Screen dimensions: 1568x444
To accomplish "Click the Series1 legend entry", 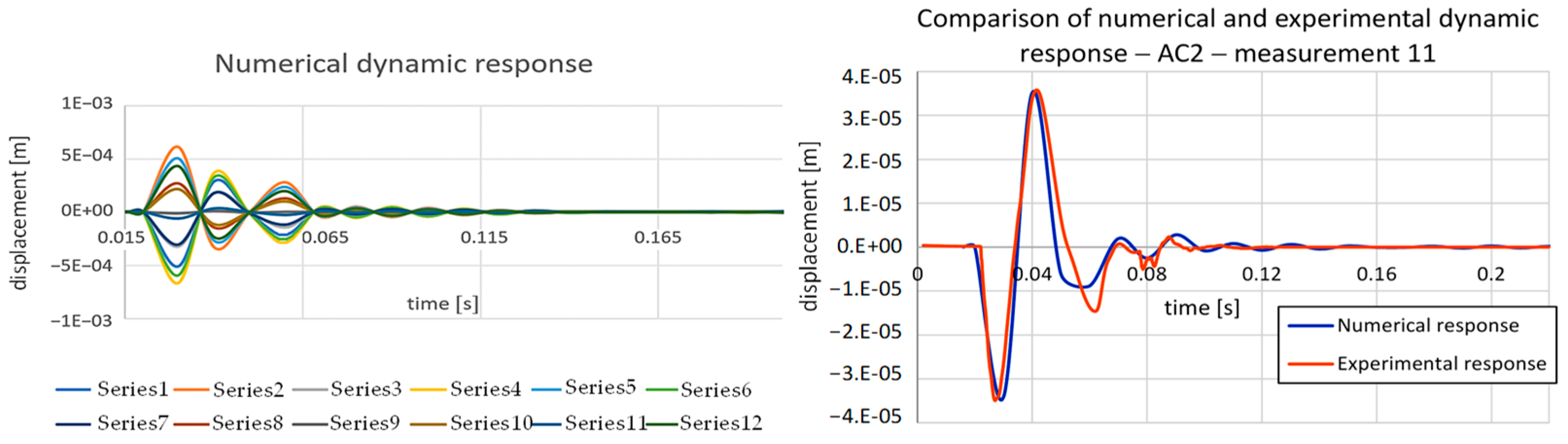I will point(132,389).
